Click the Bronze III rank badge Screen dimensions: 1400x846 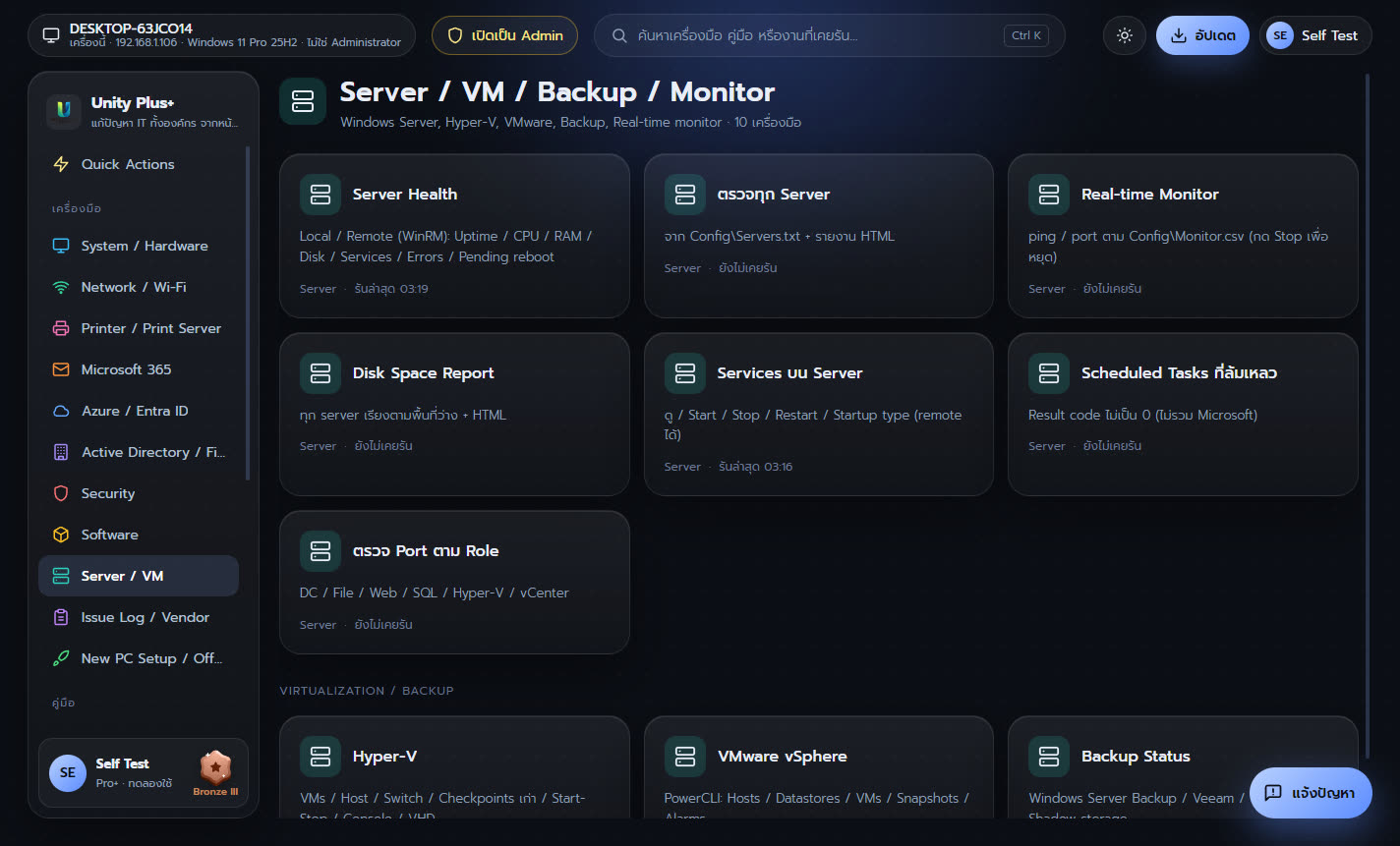[x=215, y=773]
